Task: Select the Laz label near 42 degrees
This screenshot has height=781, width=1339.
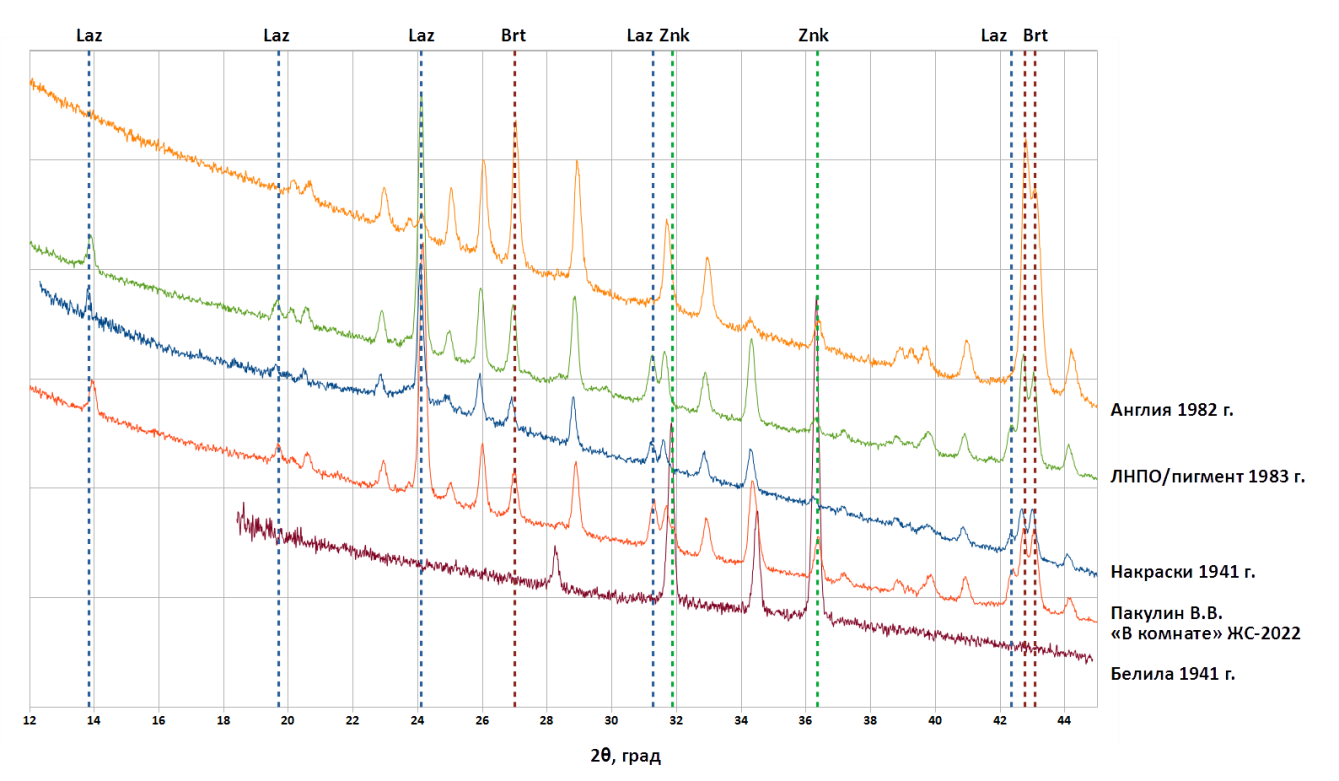Action: pos(994,35)
